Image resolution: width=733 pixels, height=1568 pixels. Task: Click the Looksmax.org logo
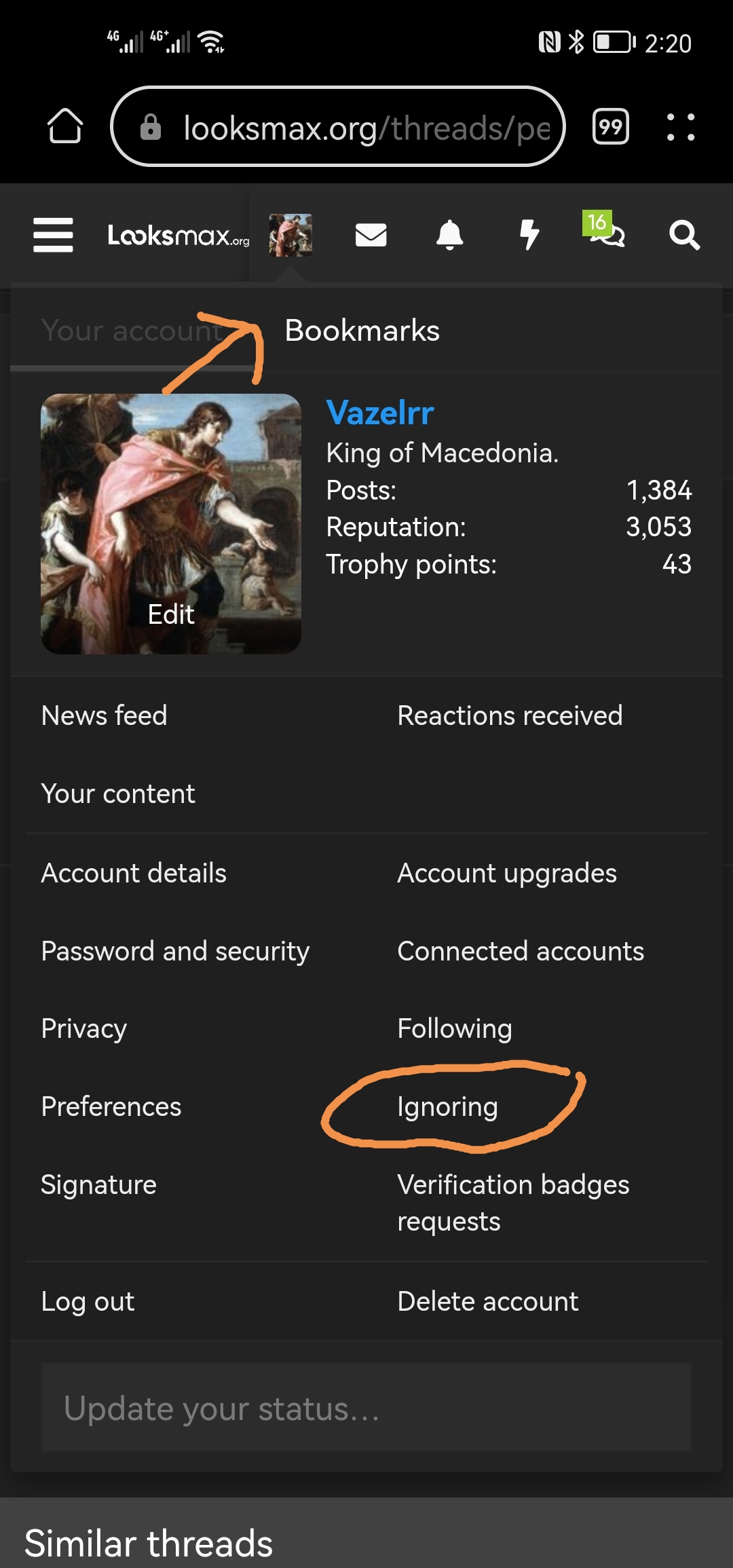178,236
